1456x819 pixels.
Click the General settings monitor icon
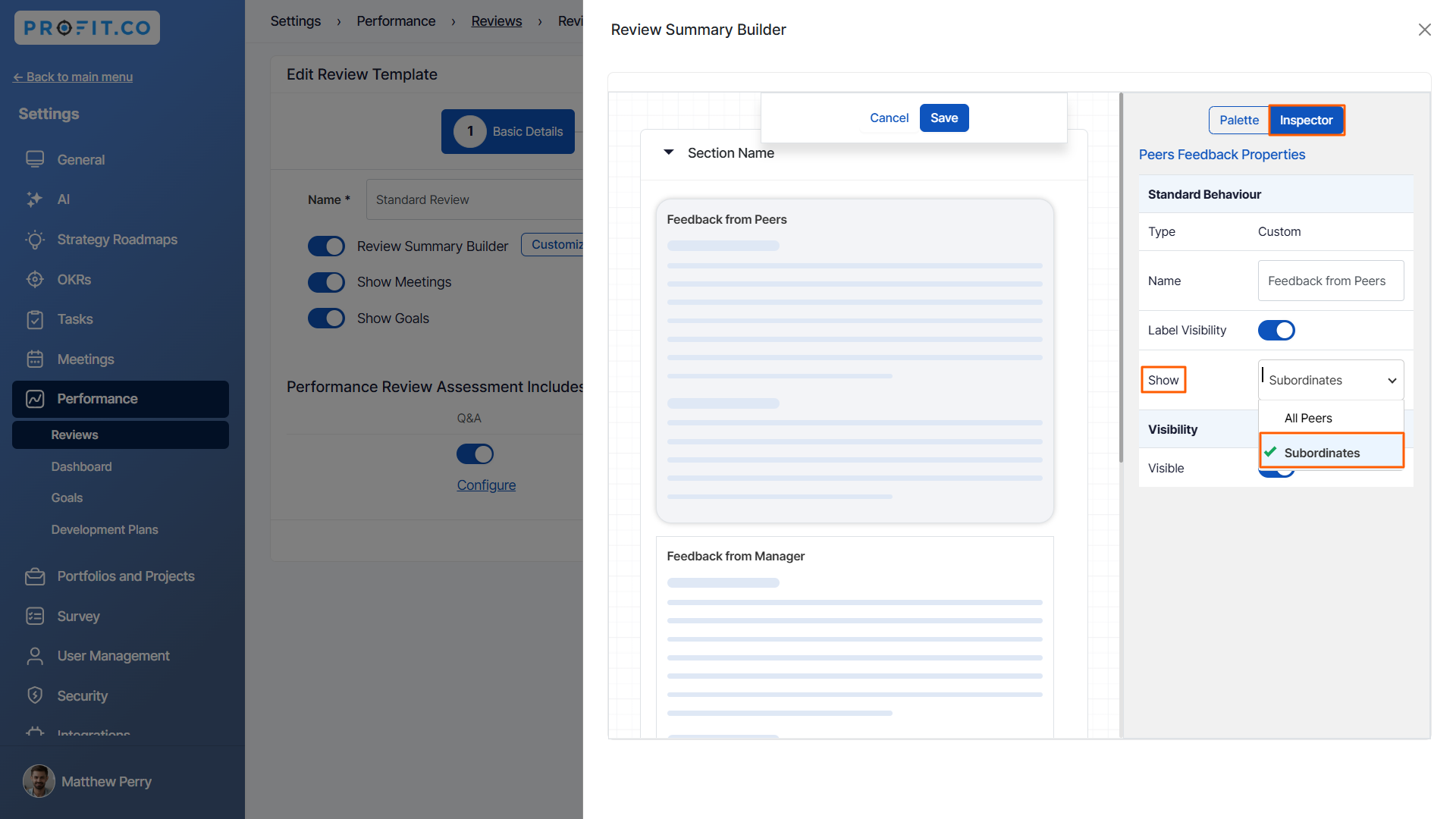(35, 159)
